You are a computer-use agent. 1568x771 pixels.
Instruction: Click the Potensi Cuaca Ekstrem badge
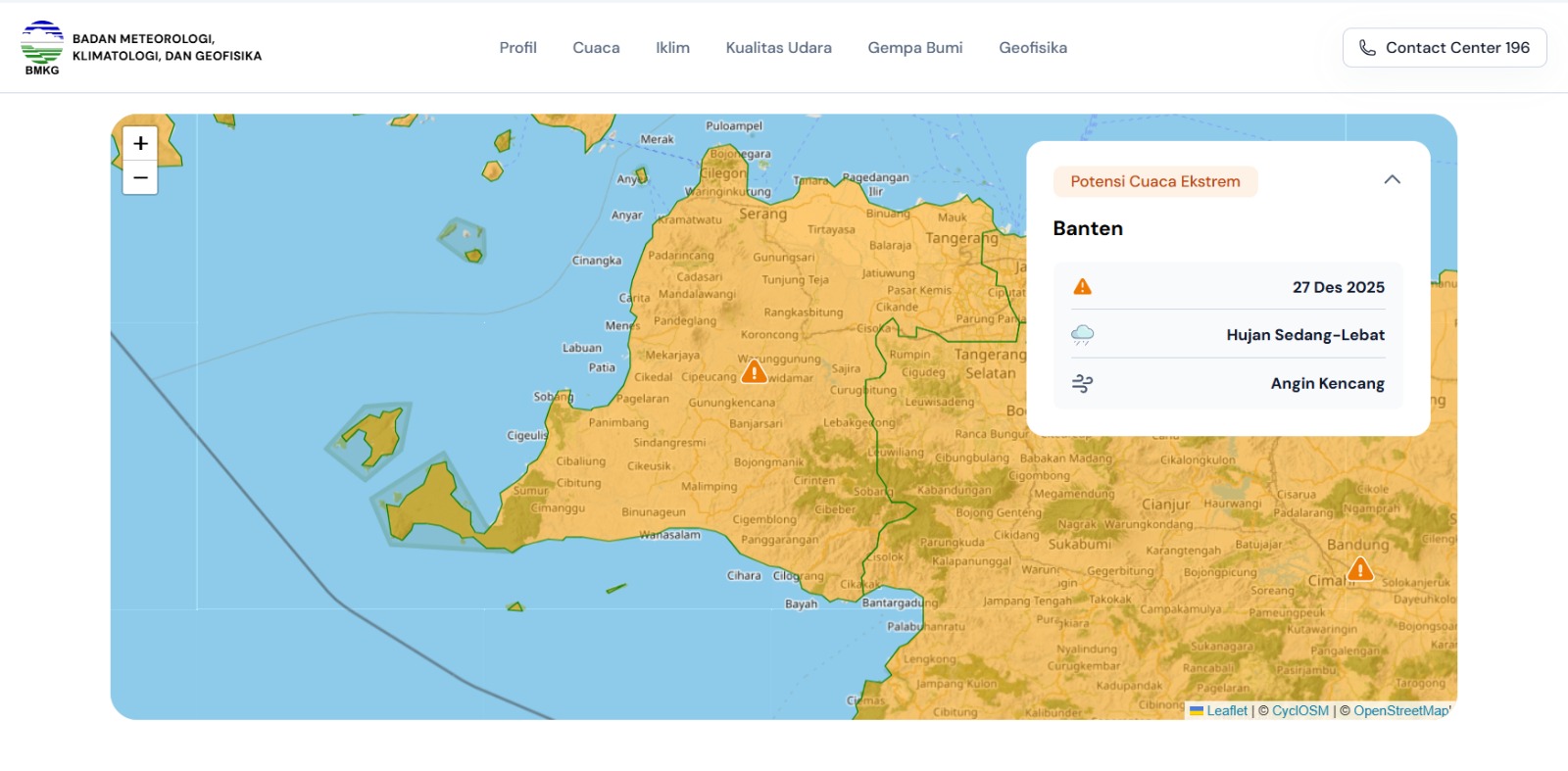[x=1154, y=181]
